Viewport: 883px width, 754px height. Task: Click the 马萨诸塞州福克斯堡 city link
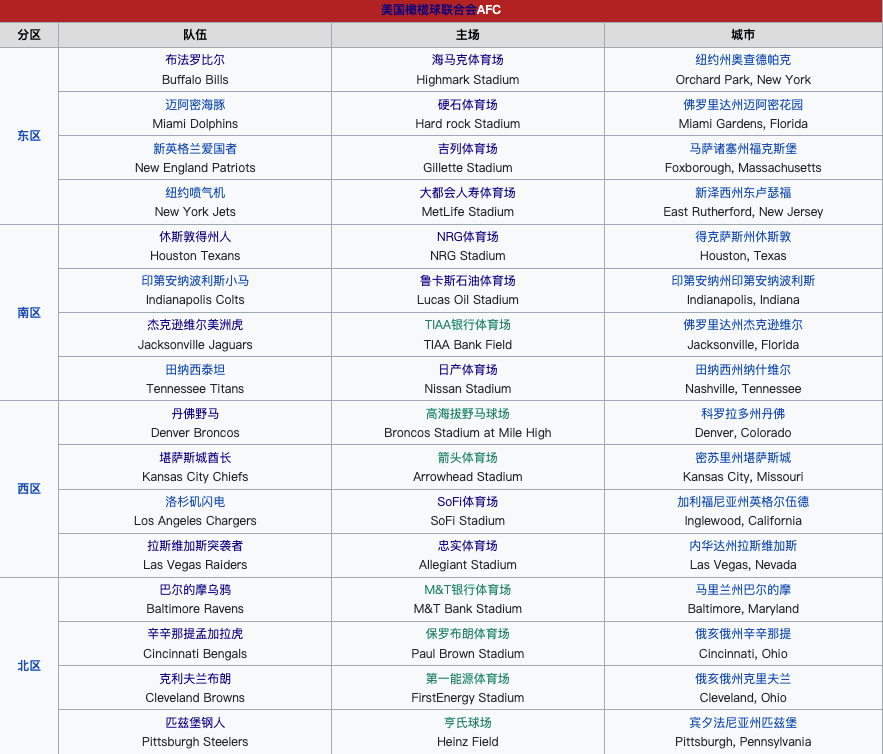743,149
